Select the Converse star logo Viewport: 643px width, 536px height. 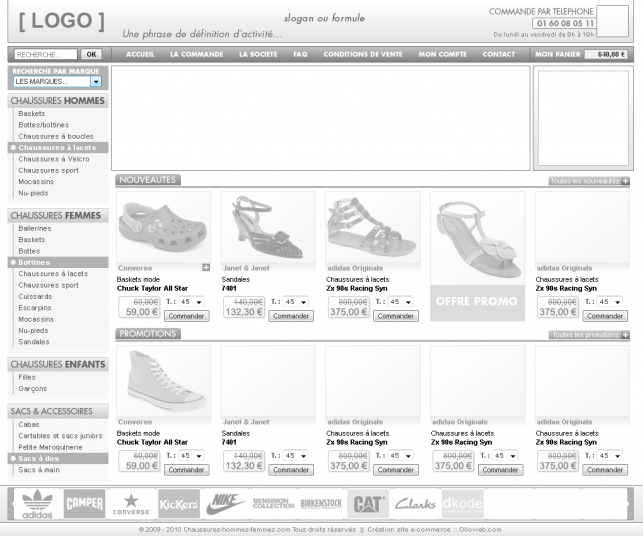[131, 503]
